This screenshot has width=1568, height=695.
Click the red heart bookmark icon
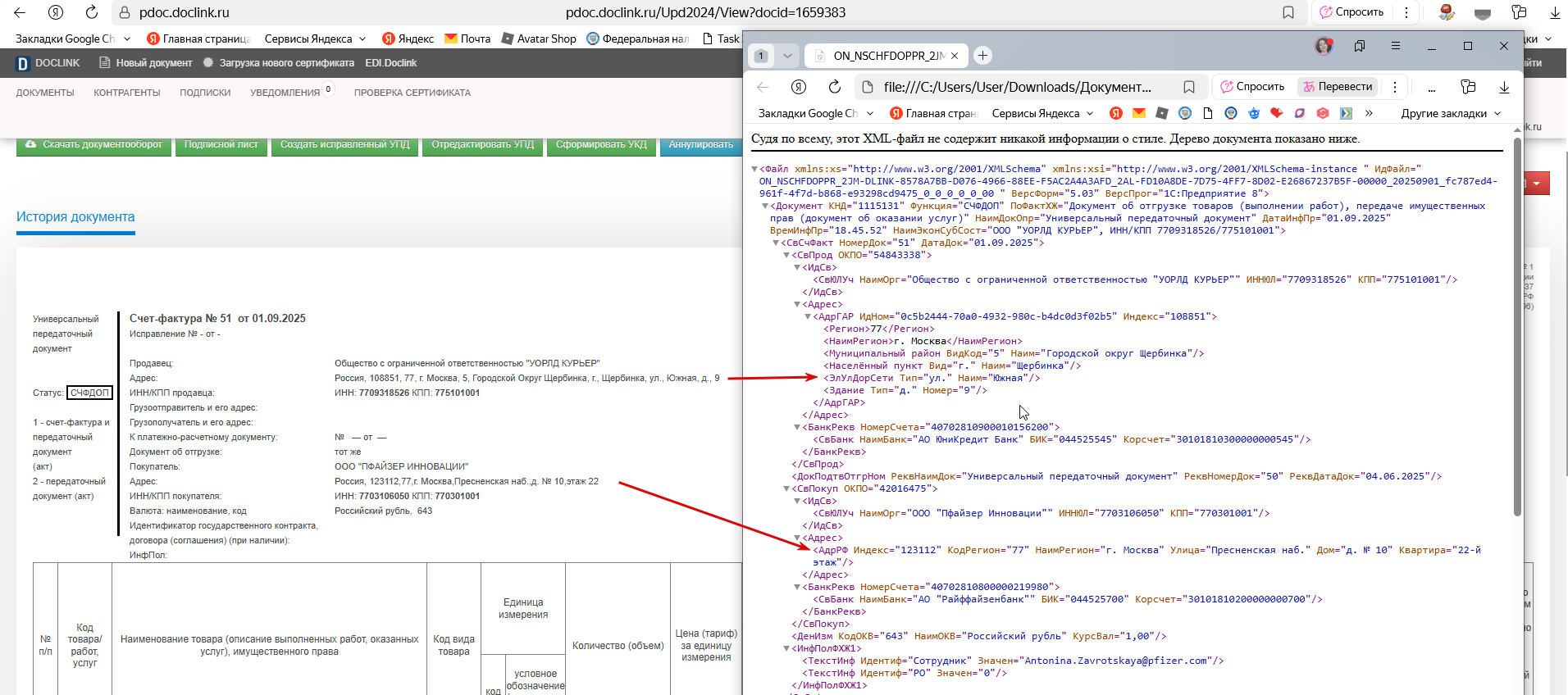click(x=1276, y=113)
